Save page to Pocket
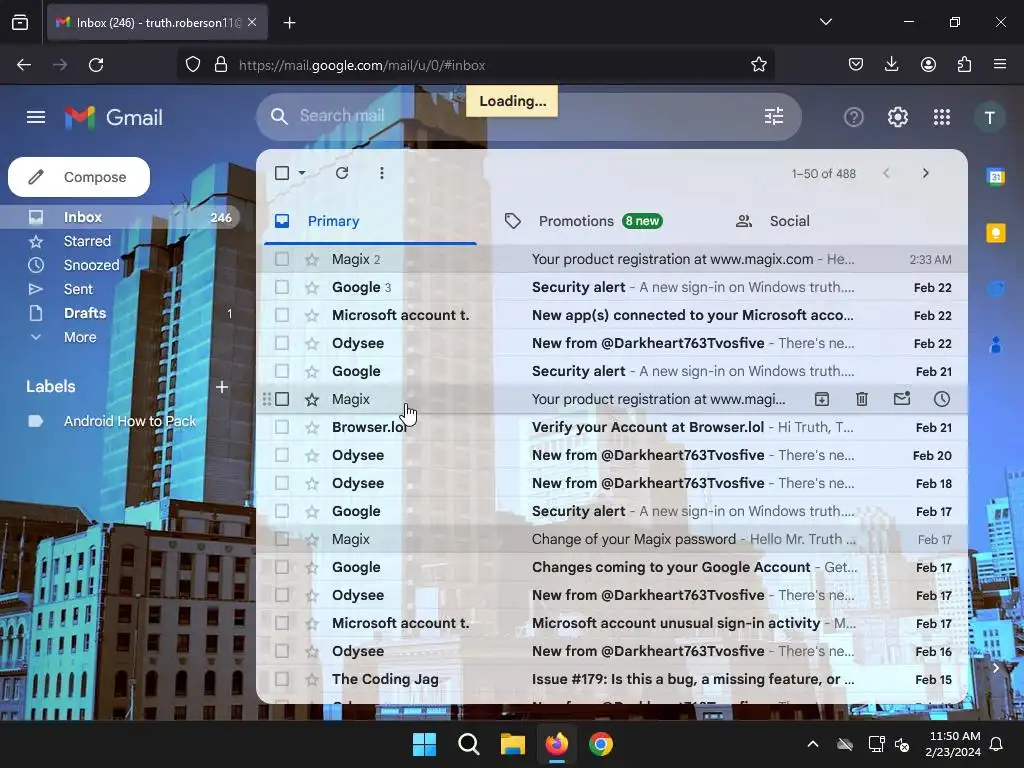The image size is (1024, 768). [x=856, y=64]
